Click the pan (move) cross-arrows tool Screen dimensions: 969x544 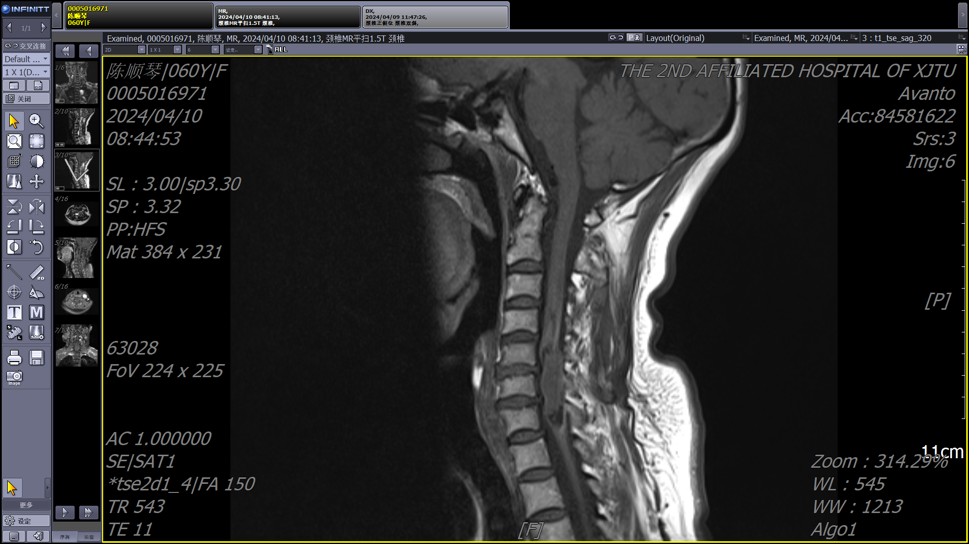point(36,182)
